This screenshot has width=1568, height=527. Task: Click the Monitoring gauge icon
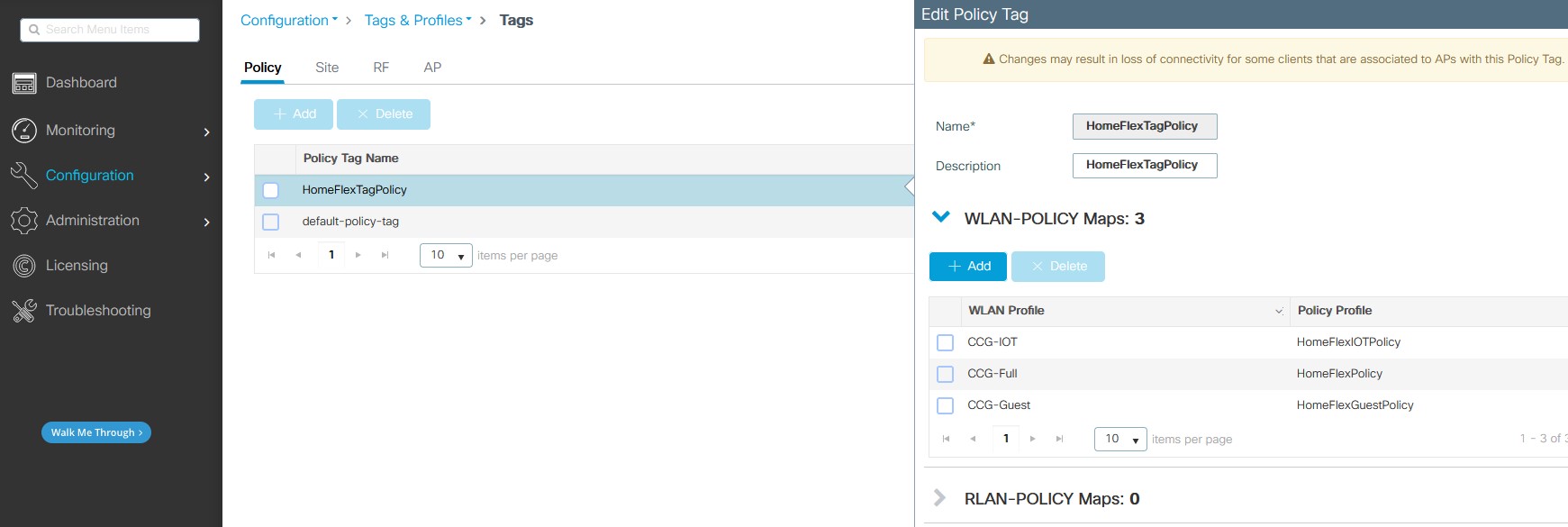click(x=24, y=131)
